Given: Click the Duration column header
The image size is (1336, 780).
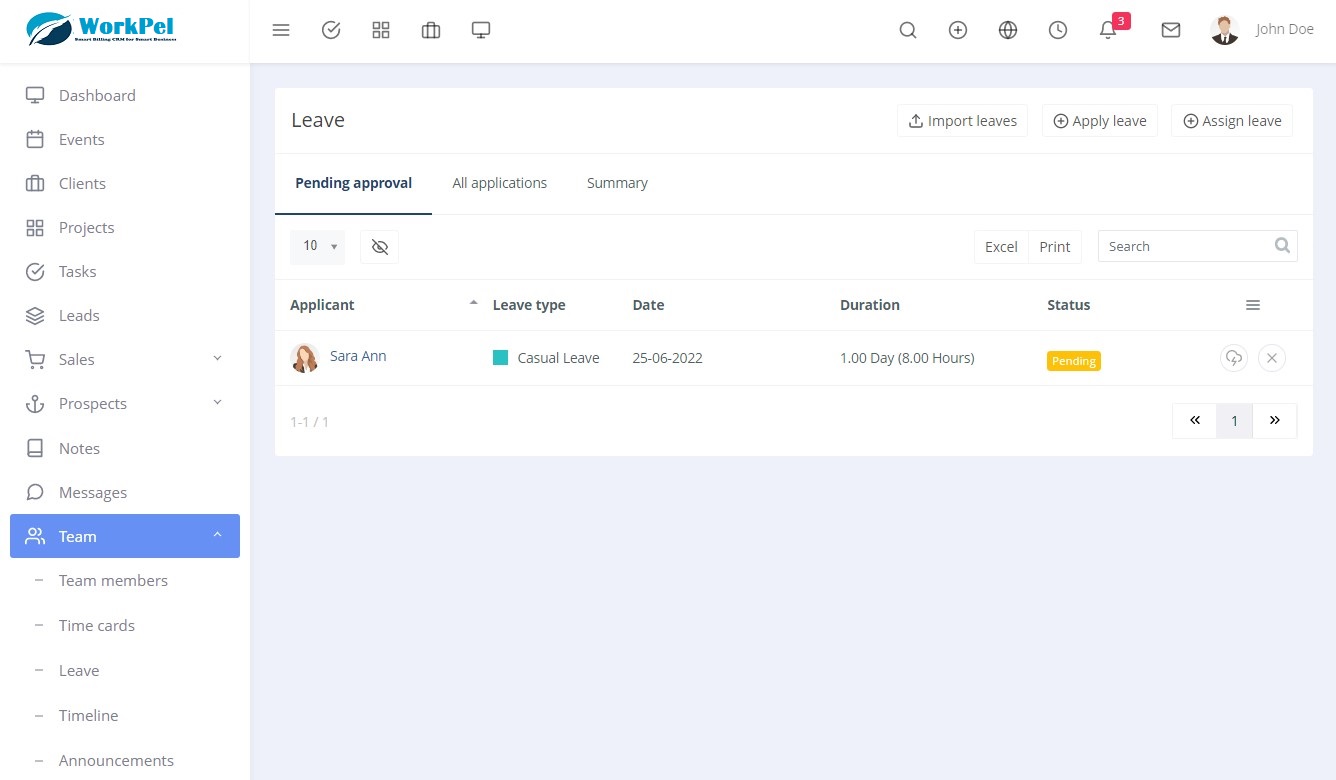Looking at the screenshot, I should 870,305.
